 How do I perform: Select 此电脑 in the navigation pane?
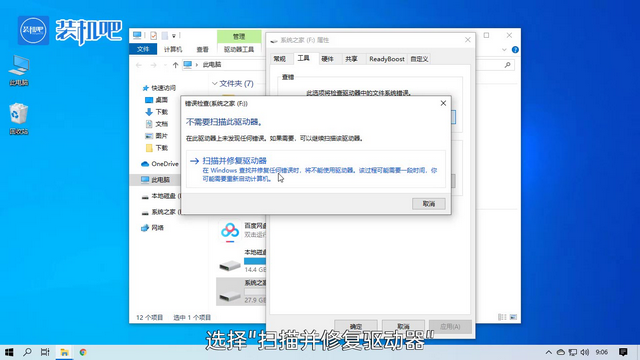155,180
